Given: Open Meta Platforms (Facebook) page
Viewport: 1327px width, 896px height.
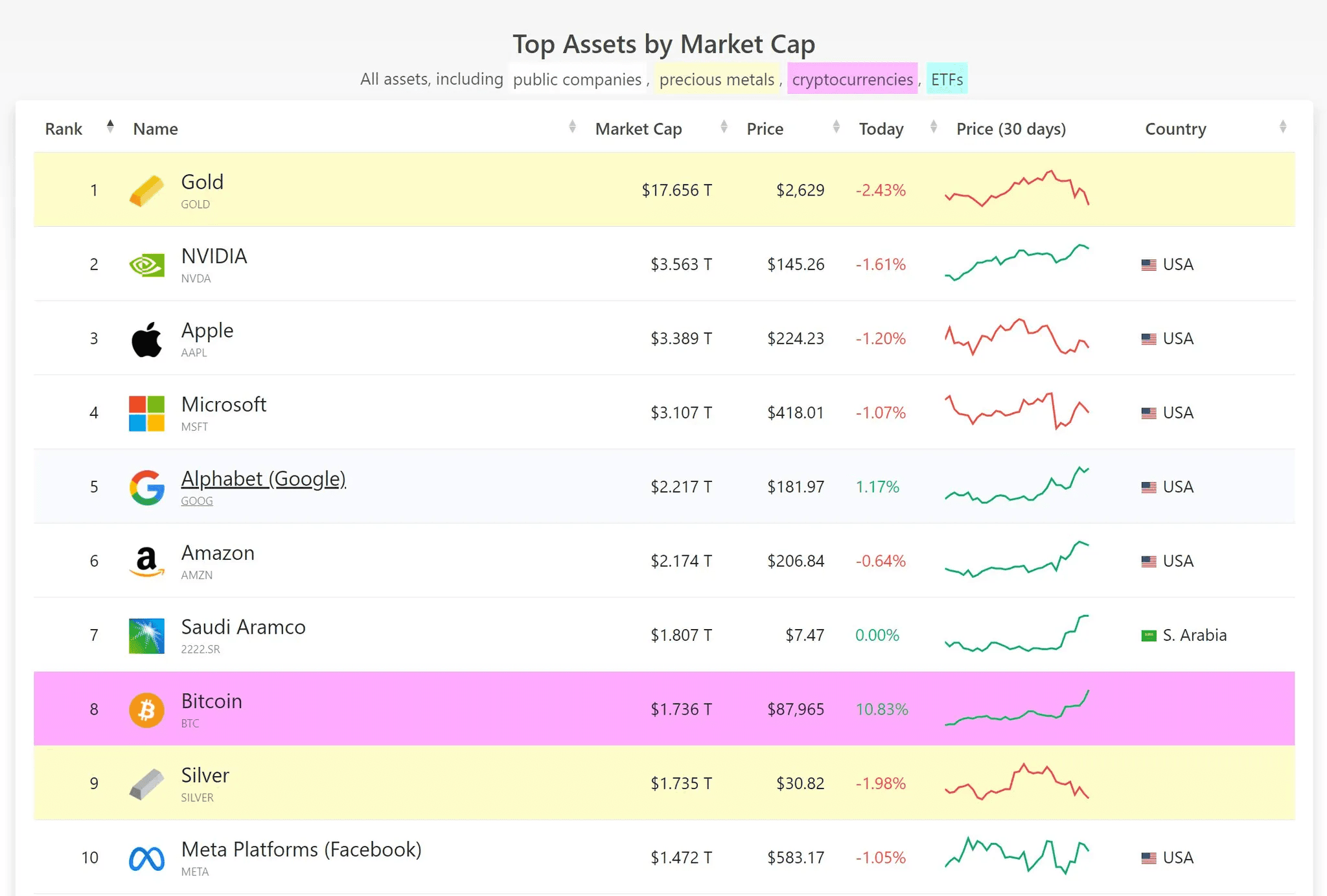Looking at the screenshot, I should [x=301, y=849].
